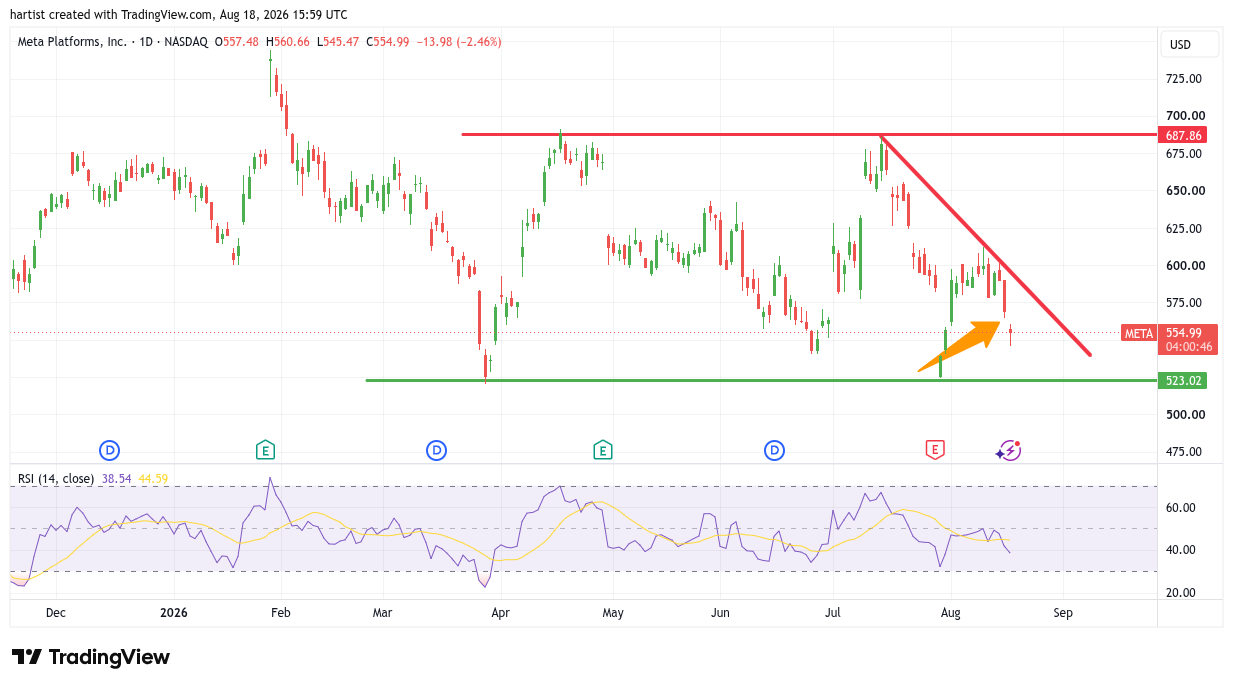Click the open price O557.48

[236, 42]
